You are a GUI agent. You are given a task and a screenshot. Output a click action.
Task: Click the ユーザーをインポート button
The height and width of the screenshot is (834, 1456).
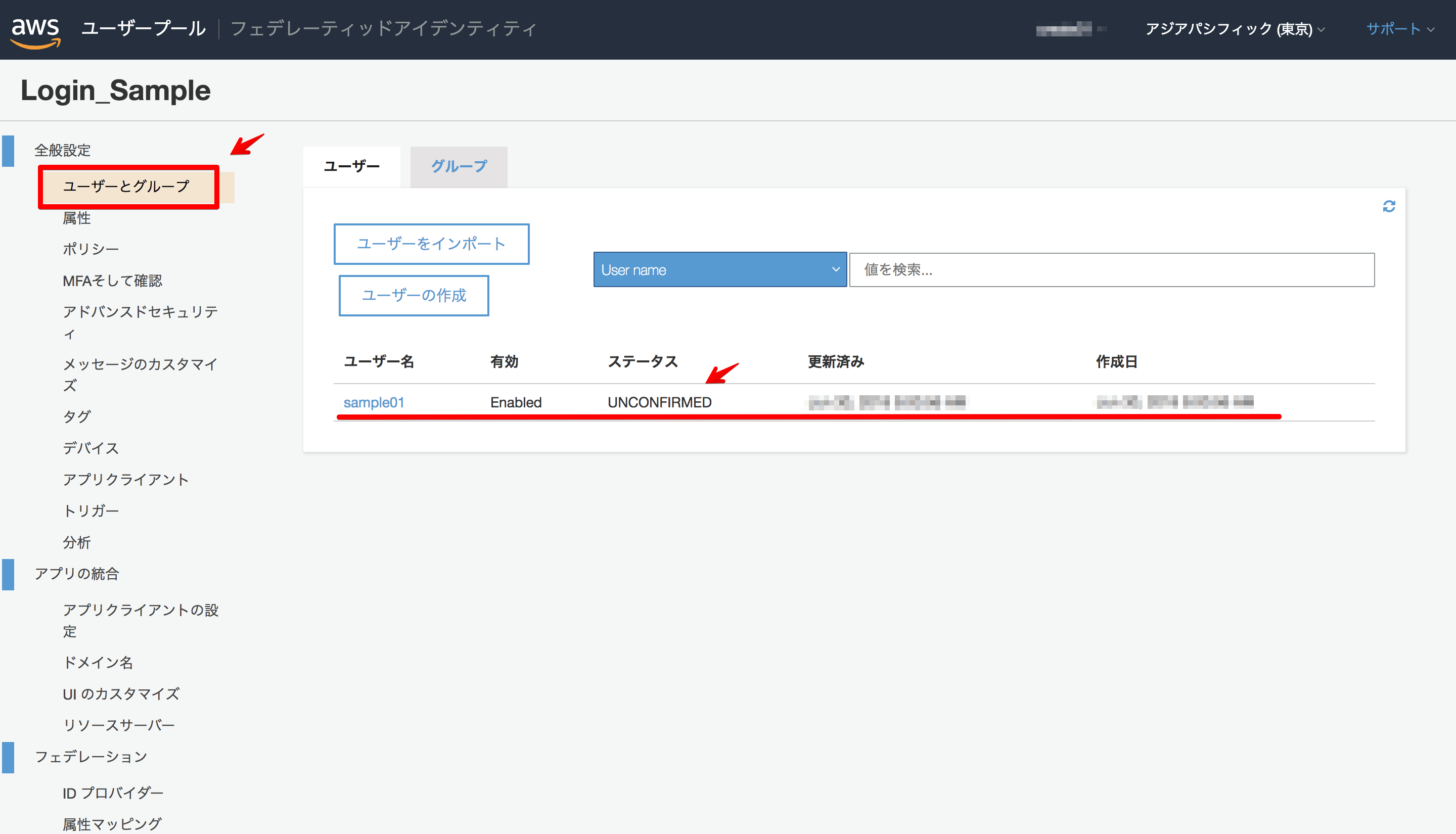431,244
